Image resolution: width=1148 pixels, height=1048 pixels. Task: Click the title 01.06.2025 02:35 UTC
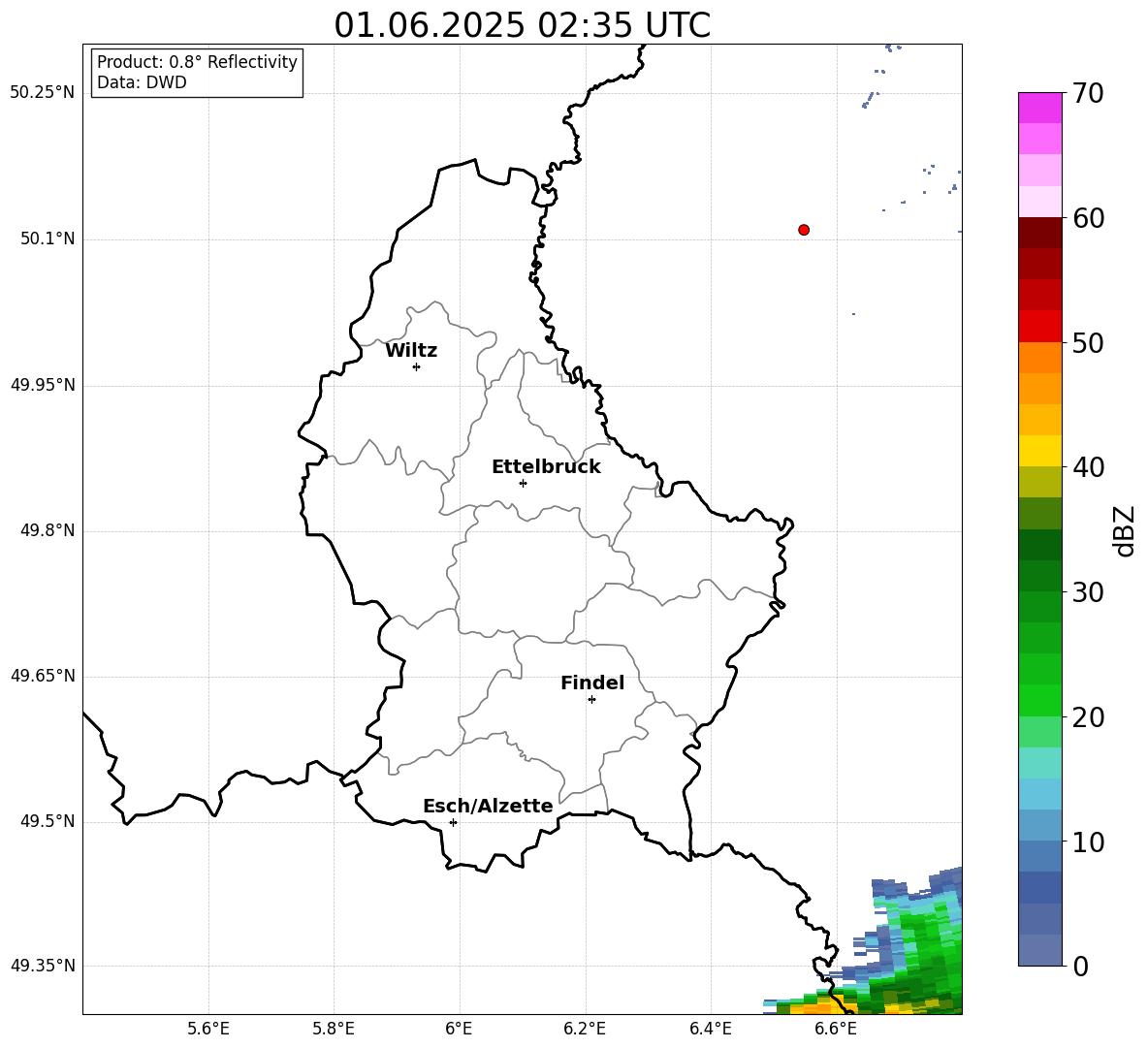pyautogui.click(x=522, y=25)
